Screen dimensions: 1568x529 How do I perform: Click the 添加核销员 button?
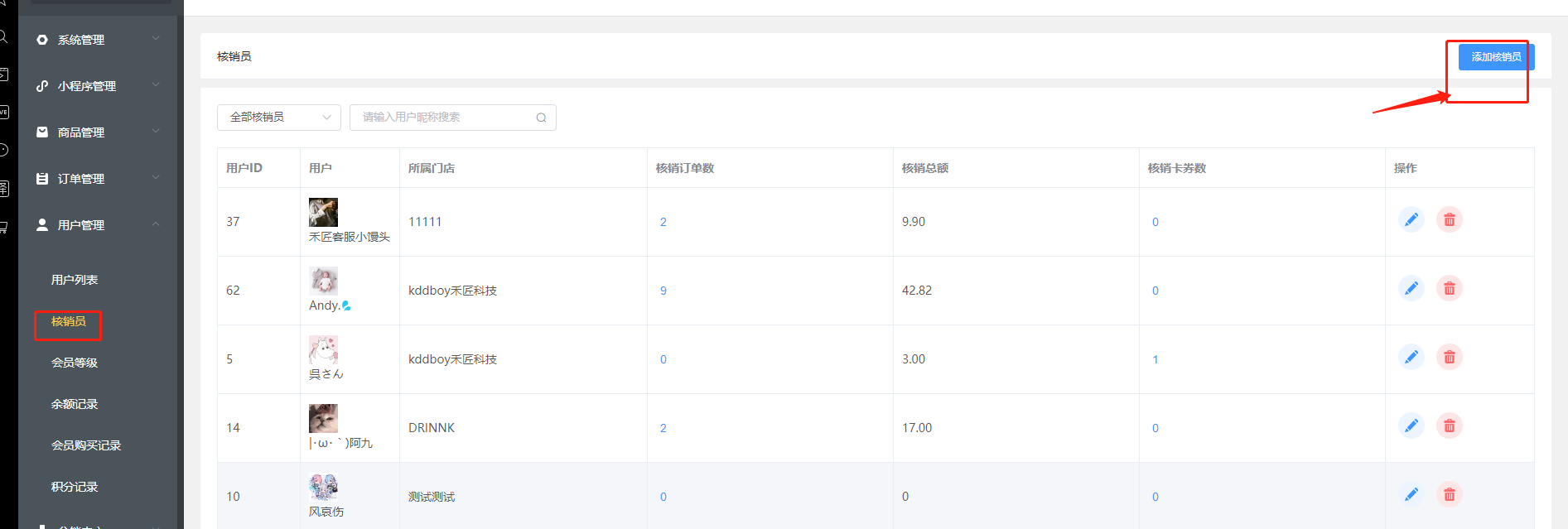point(1495,57)
